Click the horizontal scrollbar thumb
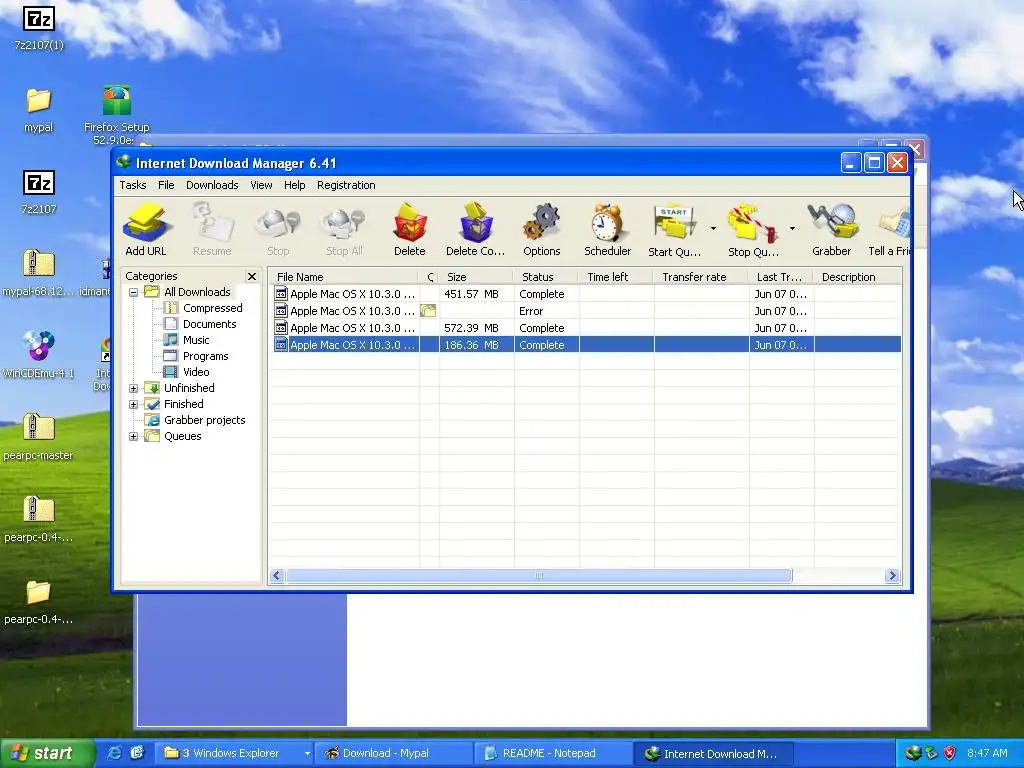1024x768 pixels. click(539, 575)
